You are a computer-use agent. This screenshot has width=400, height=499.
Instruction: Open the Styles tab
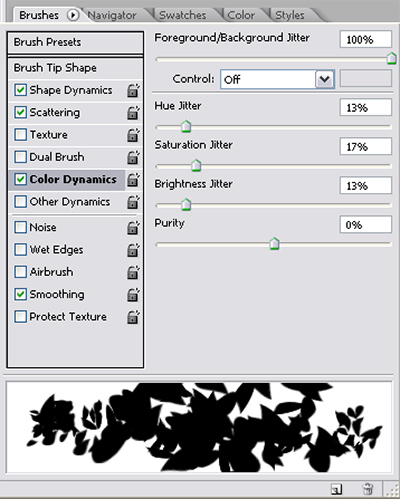click(x=290, y=15)
